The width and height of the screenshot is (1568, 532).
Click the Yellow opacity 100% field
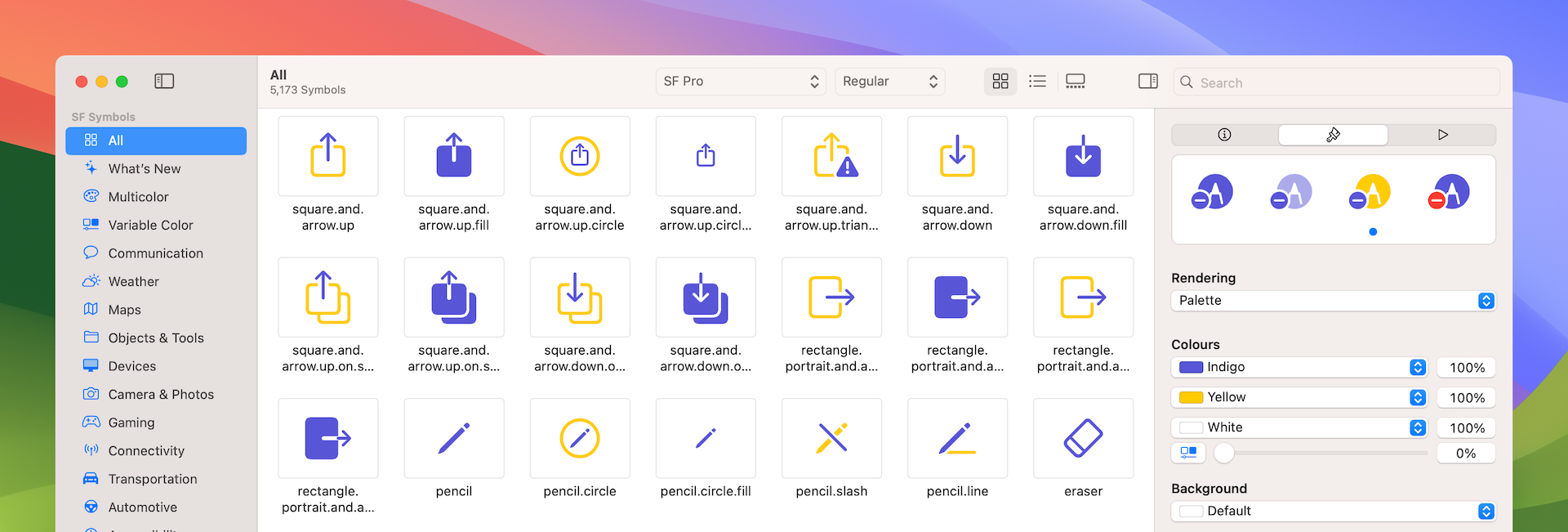[1467, 398]
